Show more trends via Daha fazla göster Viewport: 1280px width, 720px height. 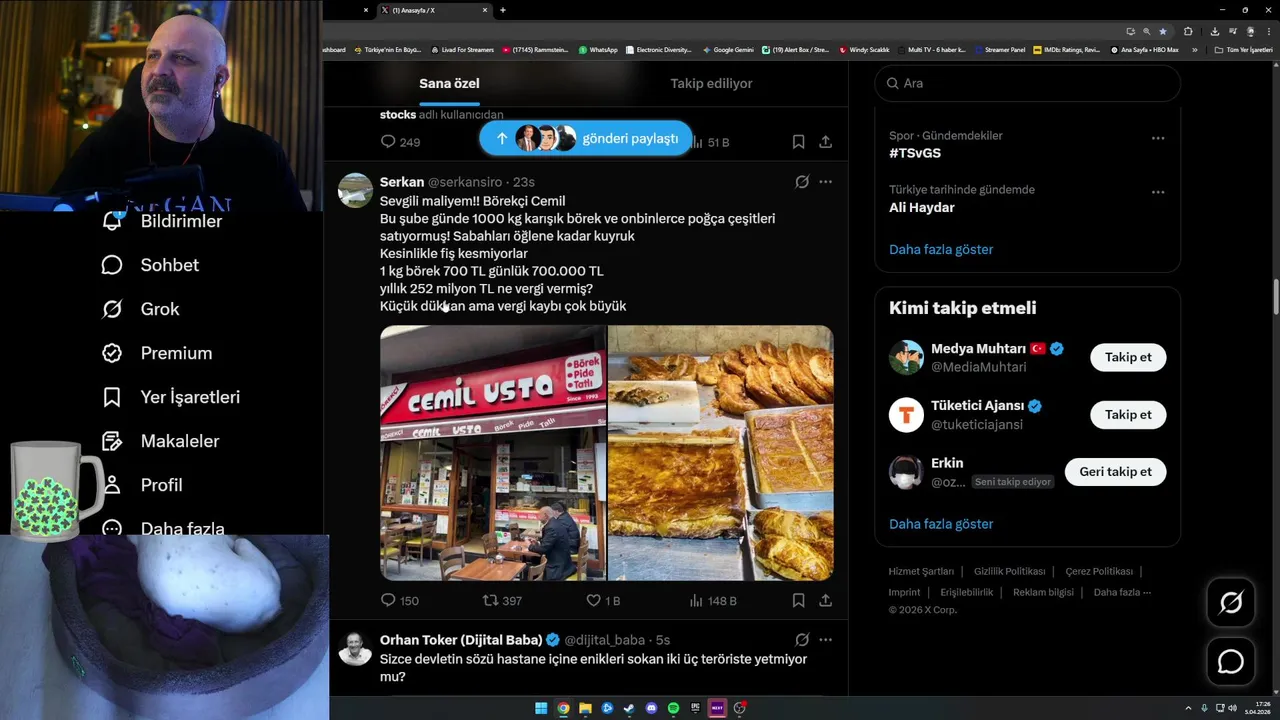941,249
